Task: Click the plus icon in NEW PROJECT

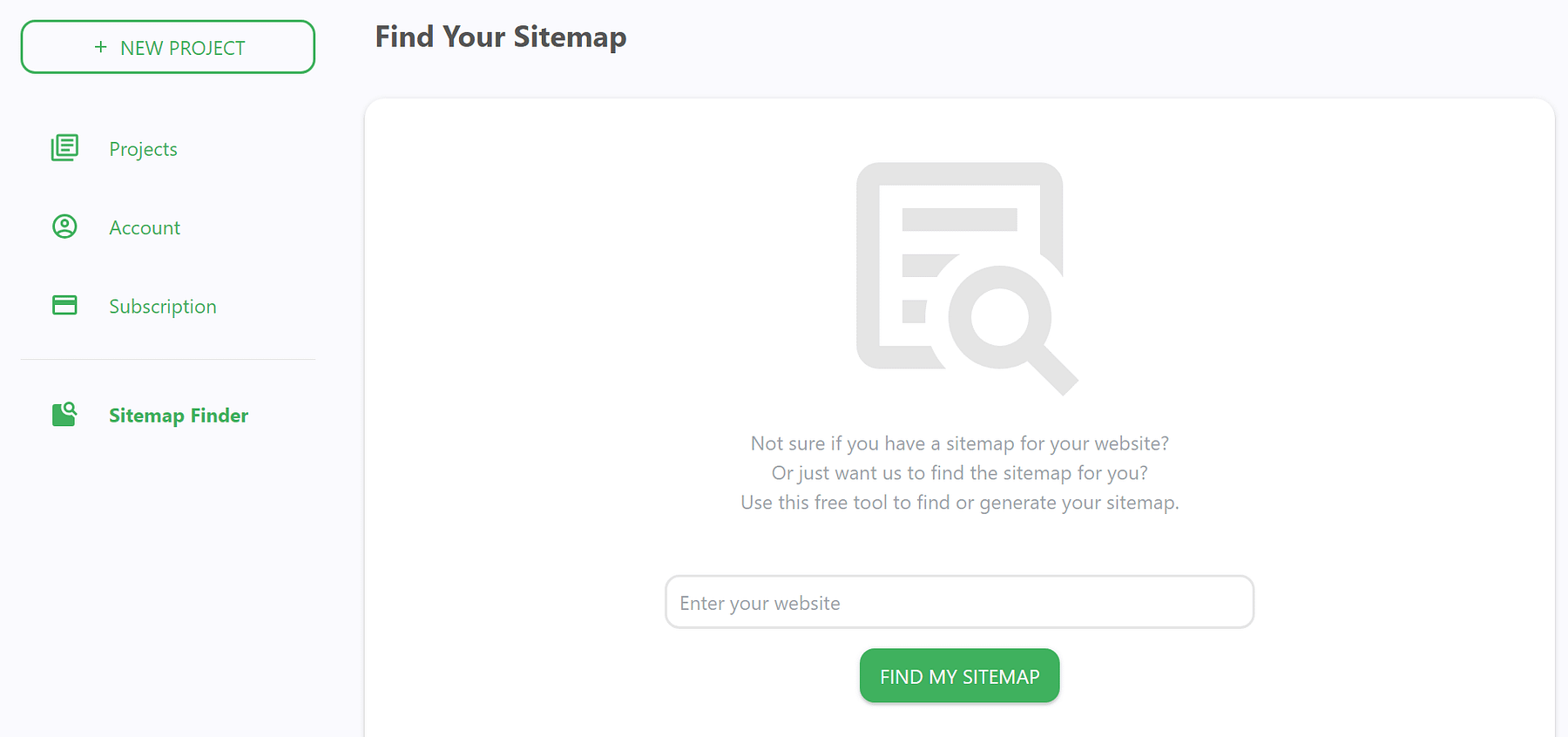Action: click(x=100, y=46)
